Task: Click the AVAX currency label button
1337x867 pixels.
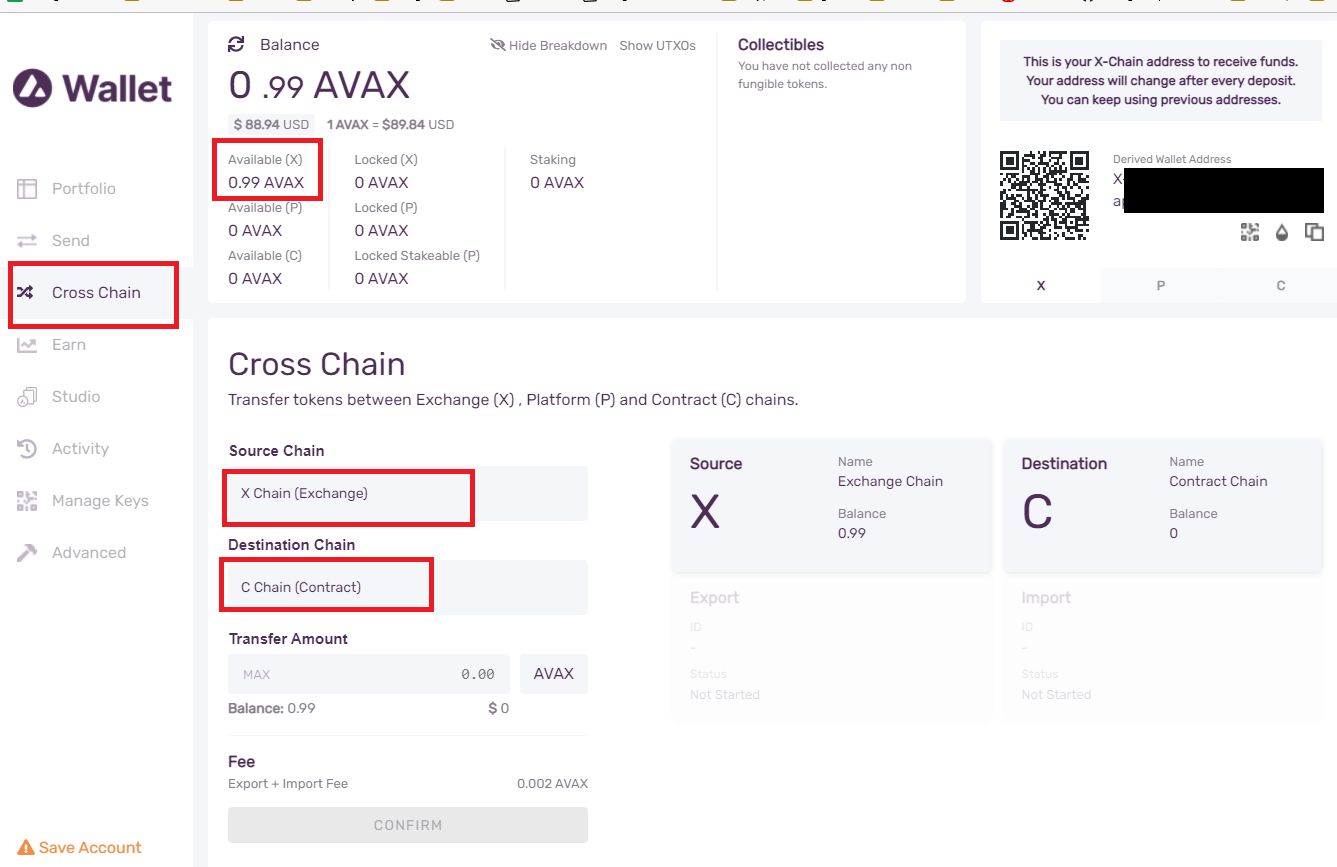Action: pyautogui.click(x=554, y=674)
